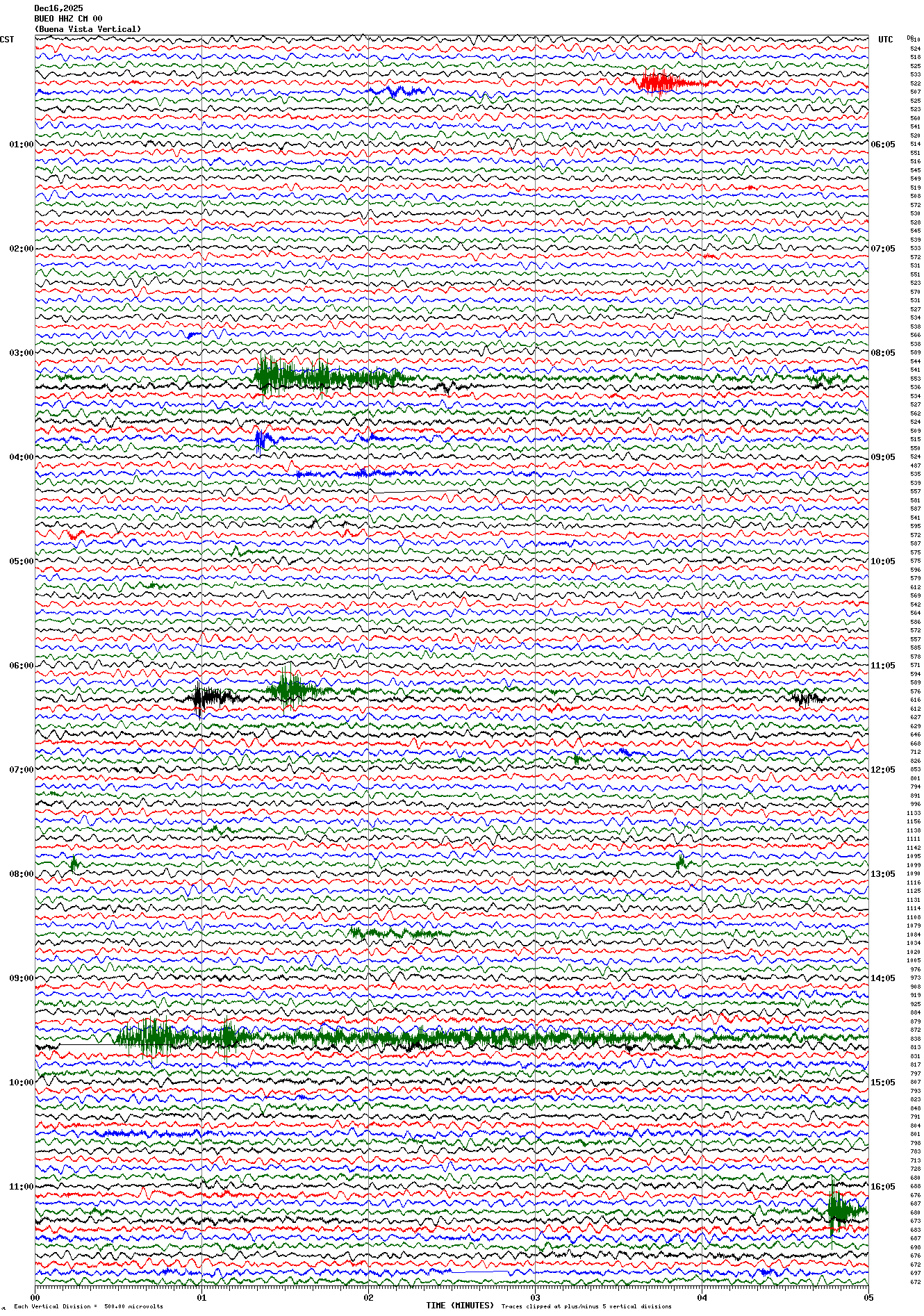Viewport: 924px width, 1316px height.
Task: Click the BUEO HHZ CM 00 station label
Action: tap(68, 19)
